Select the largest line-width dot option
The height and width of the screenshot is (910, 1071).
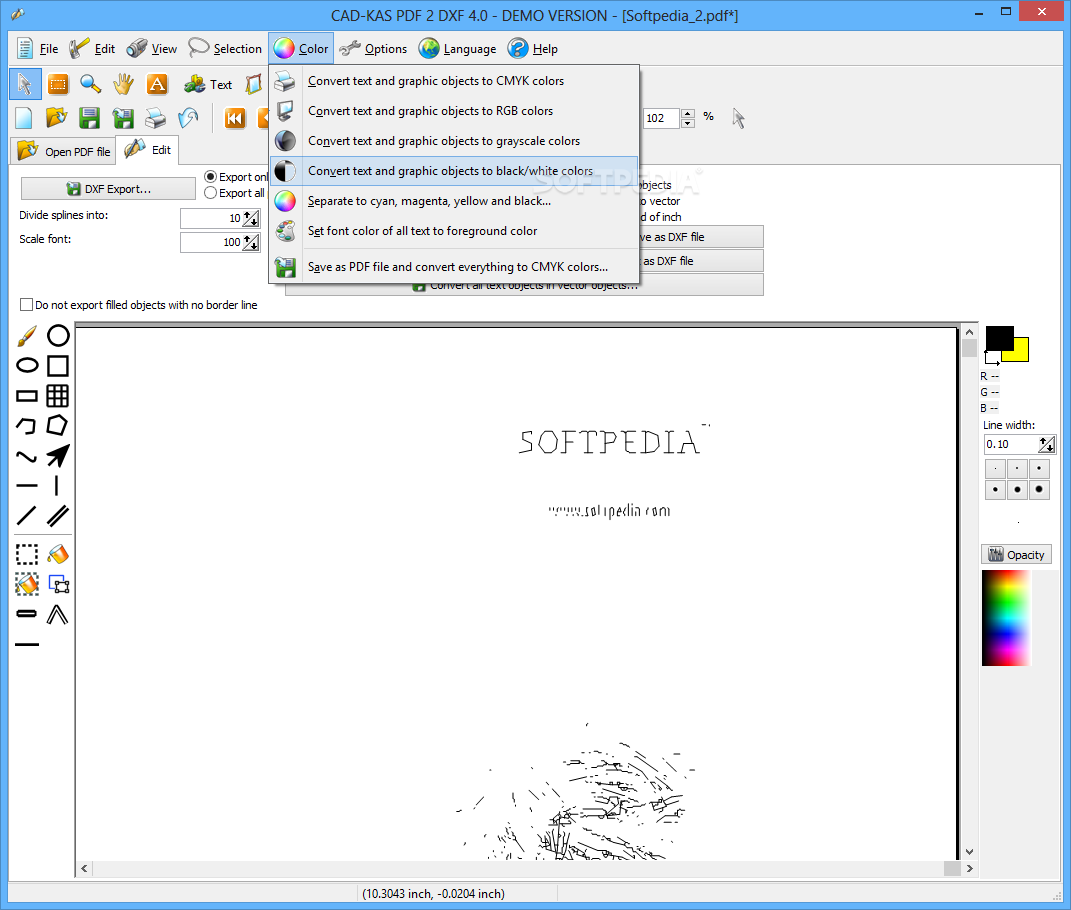tap(1039, 489)
